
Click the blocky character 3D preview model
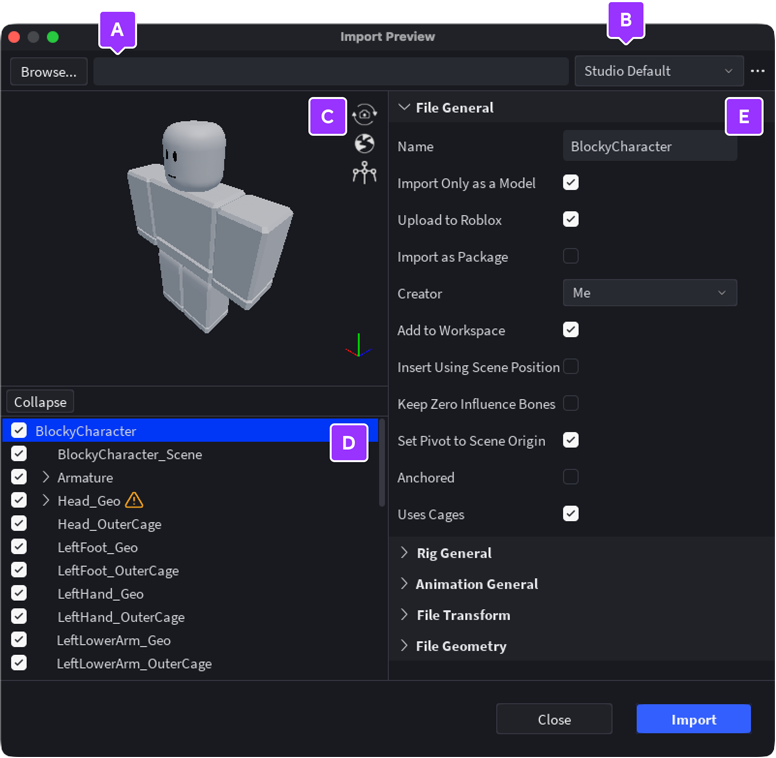click(x=208, y=225)
